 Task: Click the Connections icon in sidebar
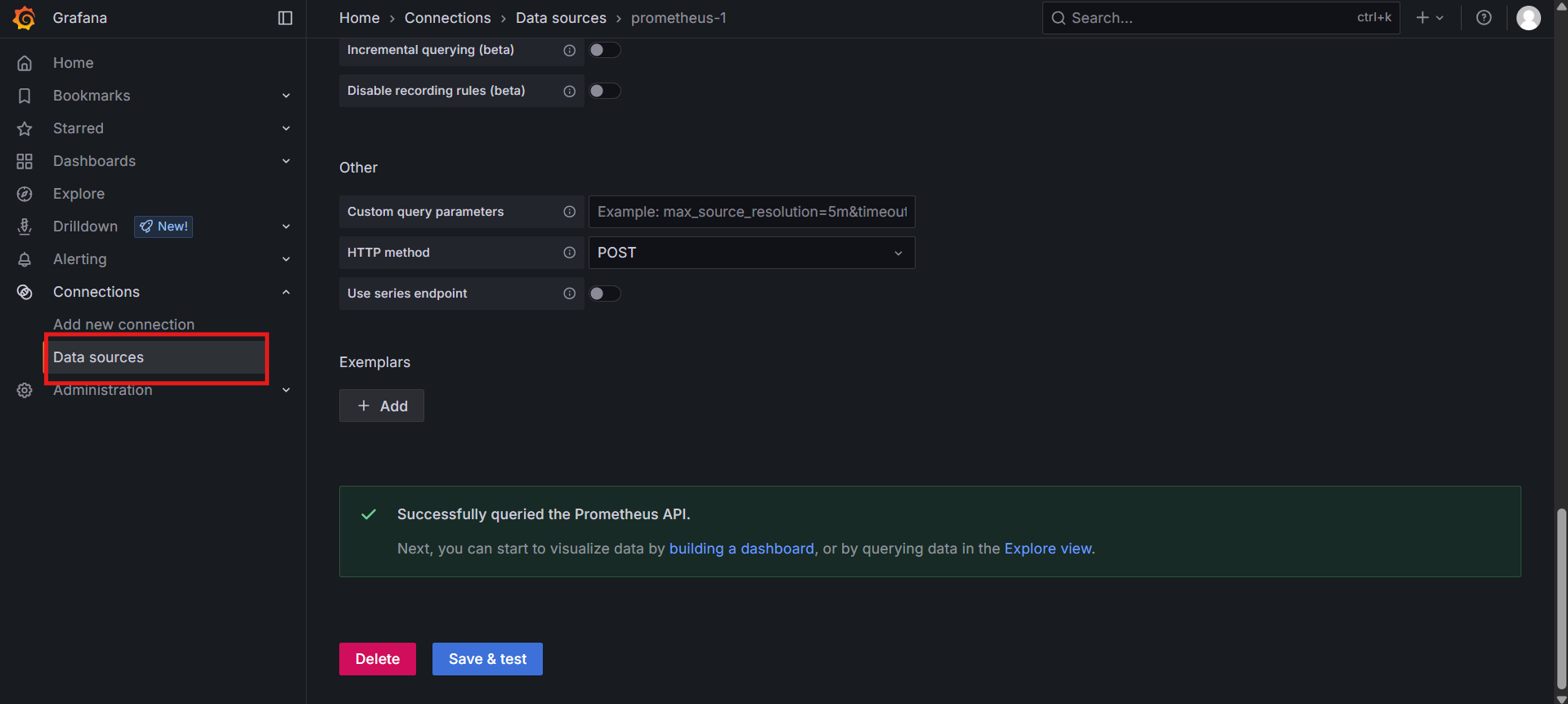click(25, 292)
